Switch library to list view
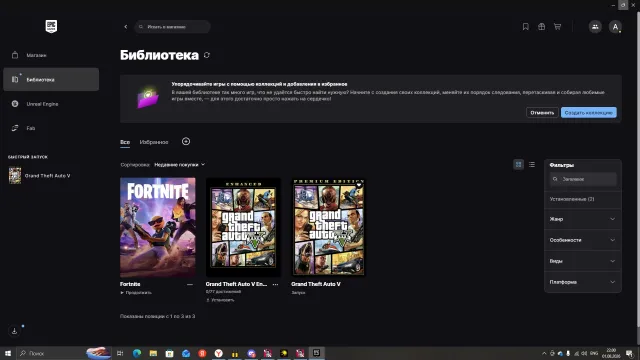This screenshot has width=640, height=360. coord(532,164)
